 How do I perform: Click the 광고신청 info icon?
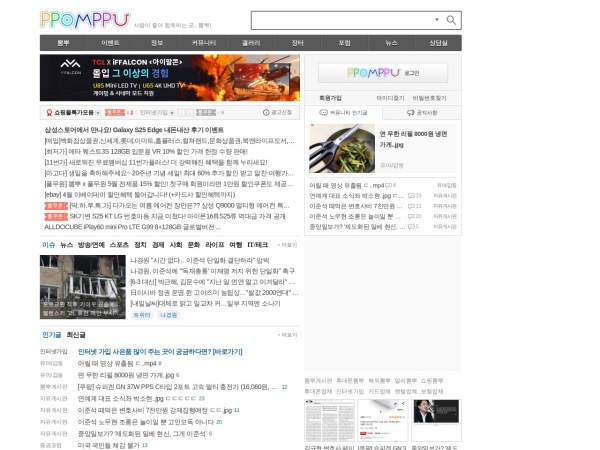266,112
